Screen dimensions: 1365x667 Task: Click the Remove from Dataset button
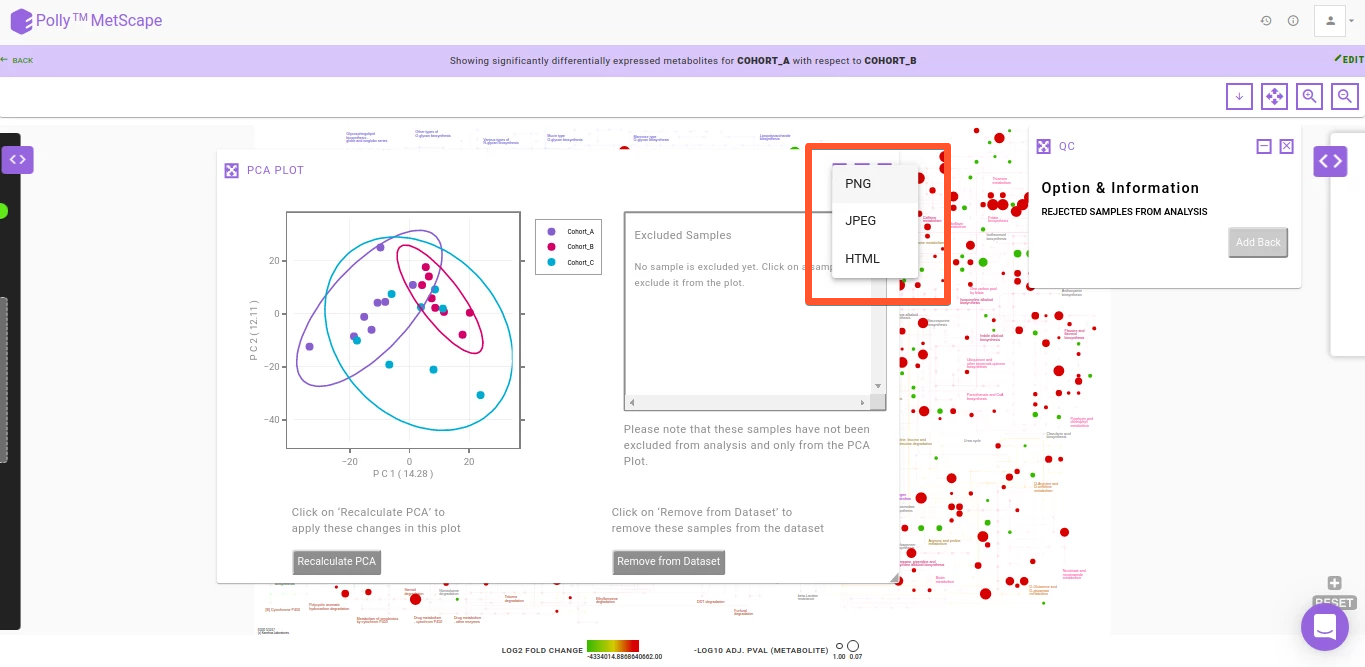[669, 562]
